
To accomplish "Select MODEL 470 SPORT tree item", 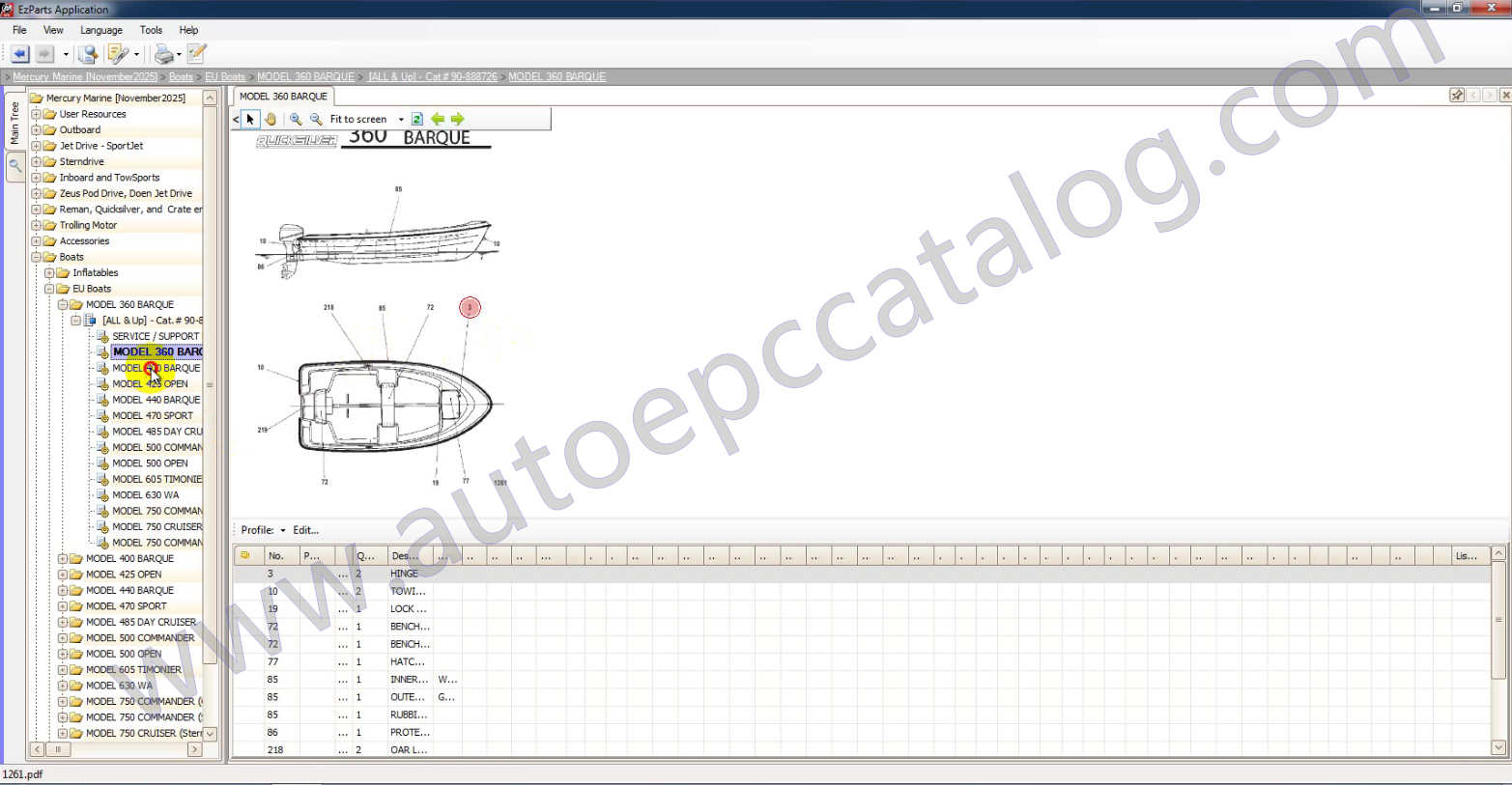I will click(x=152, y=416).
